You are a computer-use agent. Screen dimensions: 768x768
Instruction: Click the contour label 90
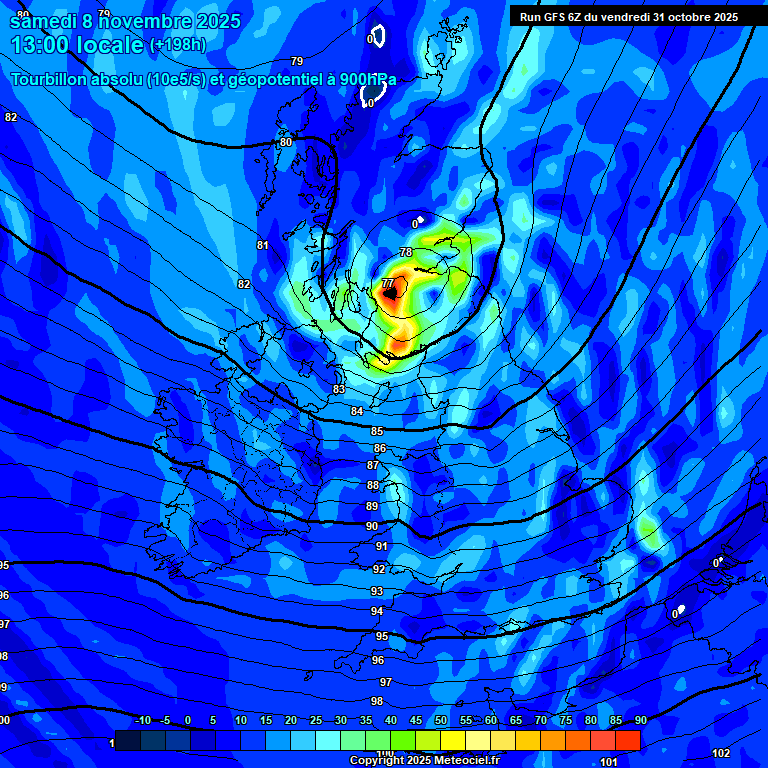pos(372,526)
